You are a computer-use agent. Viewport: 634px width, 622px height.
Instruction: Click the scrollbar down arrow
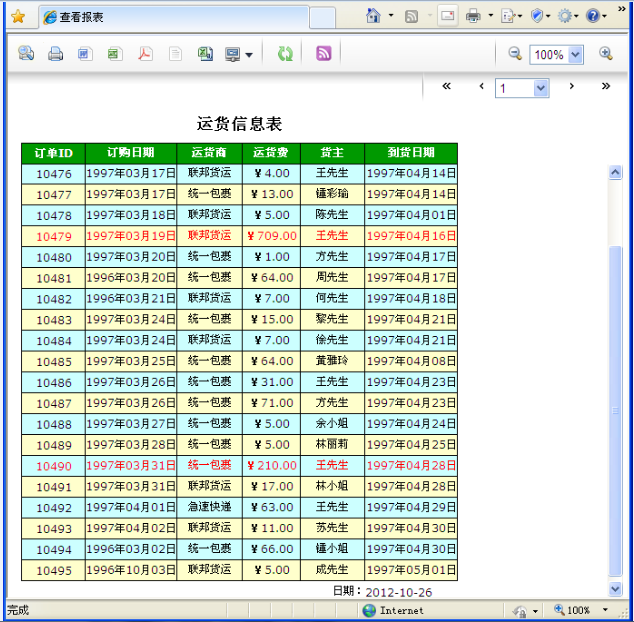[x=615, y=589]
